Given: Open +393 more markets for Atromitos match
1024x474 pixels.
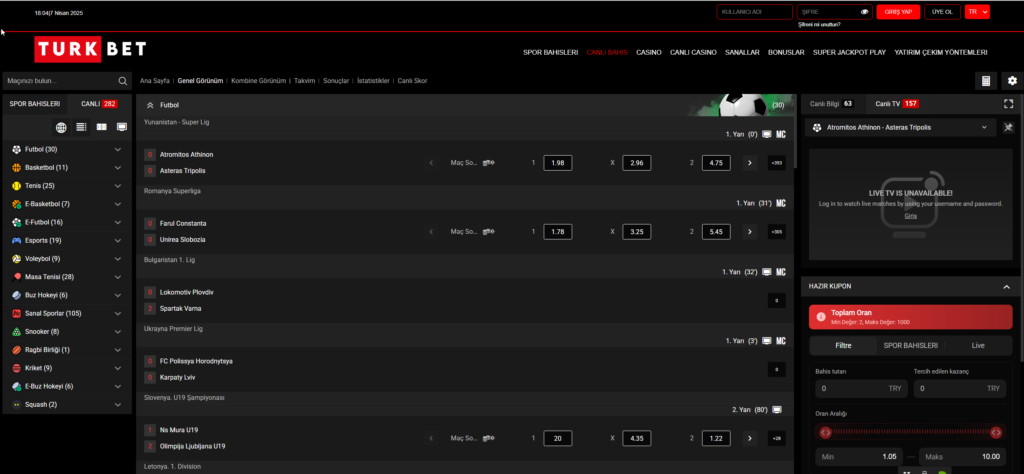Looking at the screenshot, I should [x=776, y=163].
